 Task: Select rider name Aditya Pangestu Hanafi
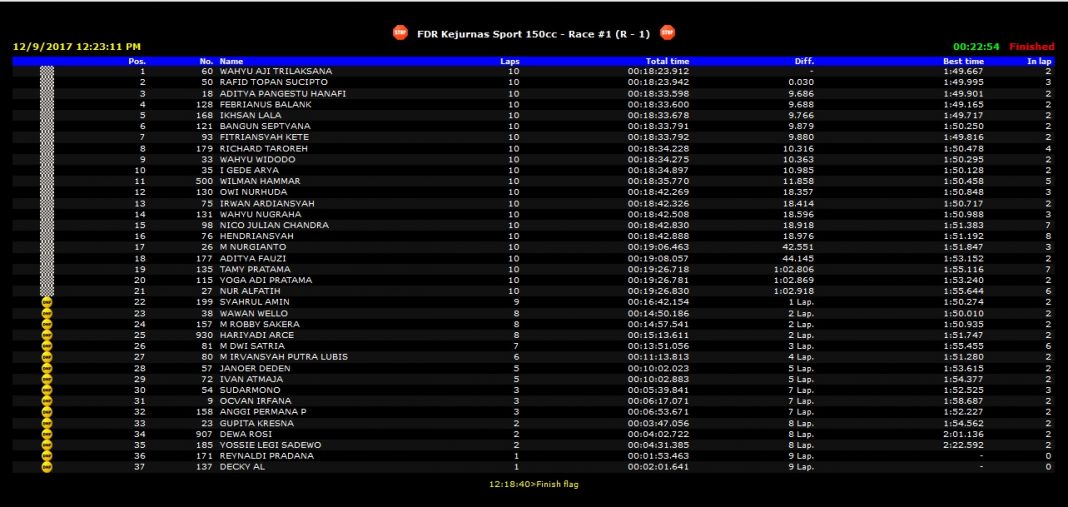point(283,94)
